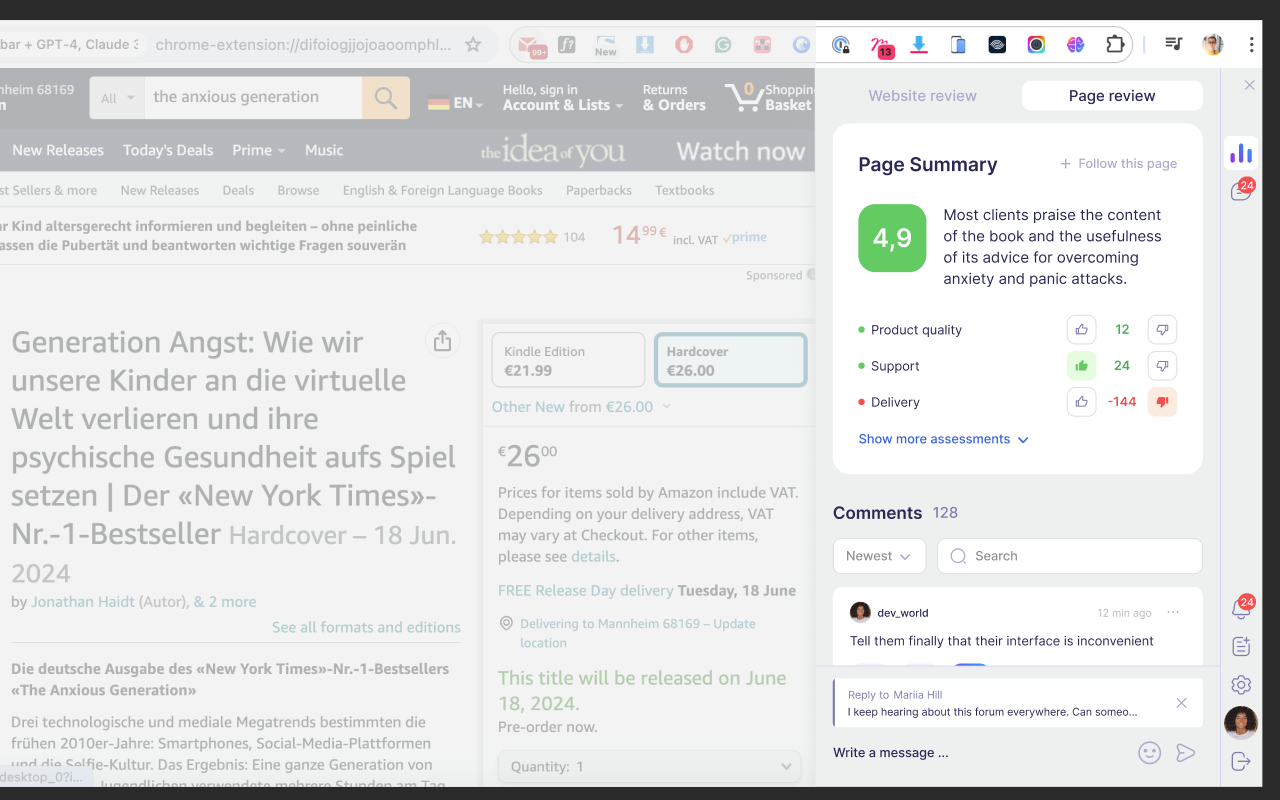This screenshot has width=1280, height=800.
Task: Click the share icon on the product page
Action: (x=442, y=341)
